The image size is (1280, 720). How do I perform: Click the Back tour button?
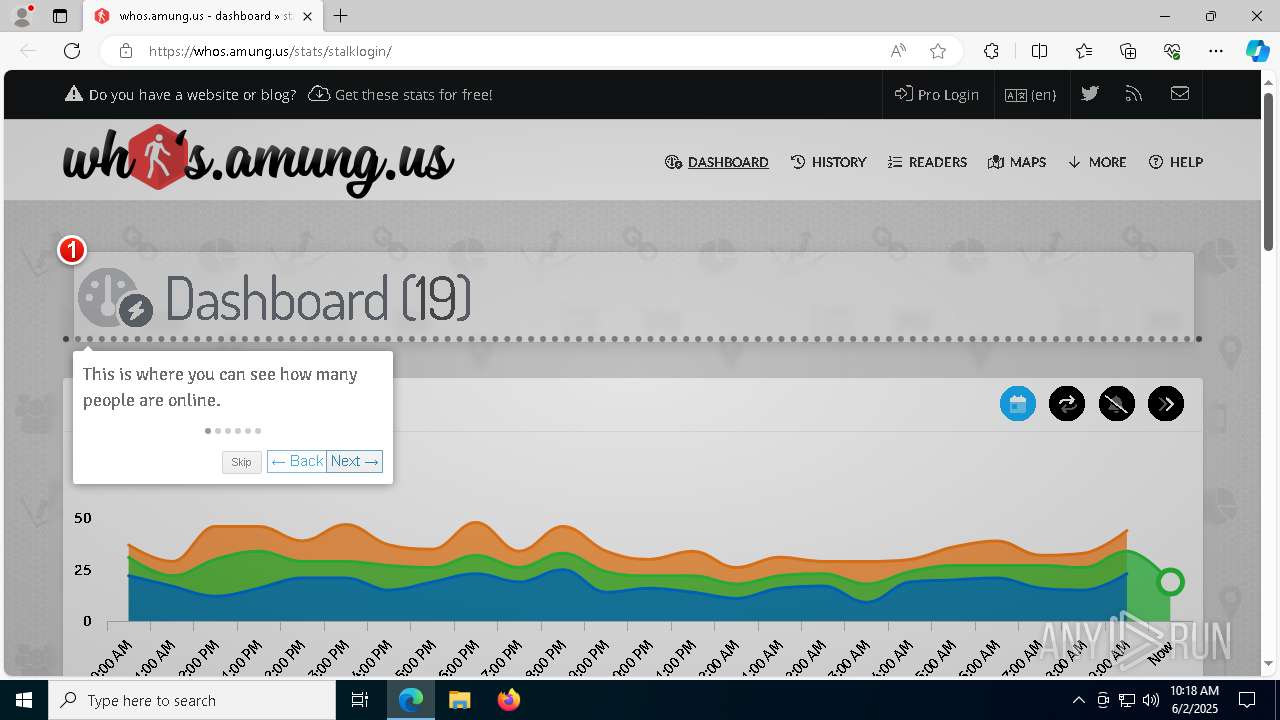tap(297, 461)
